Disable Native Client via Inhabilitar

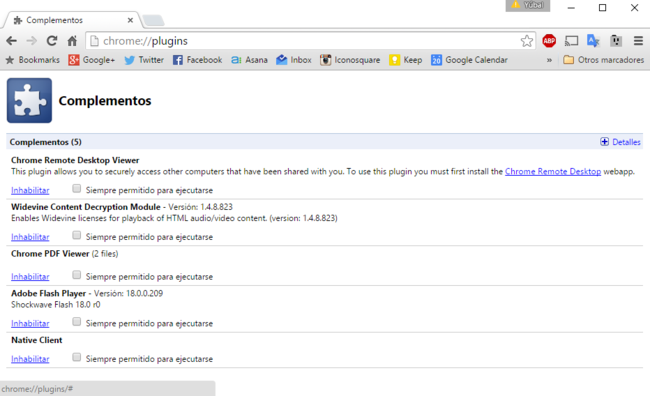tap(30, 359)
